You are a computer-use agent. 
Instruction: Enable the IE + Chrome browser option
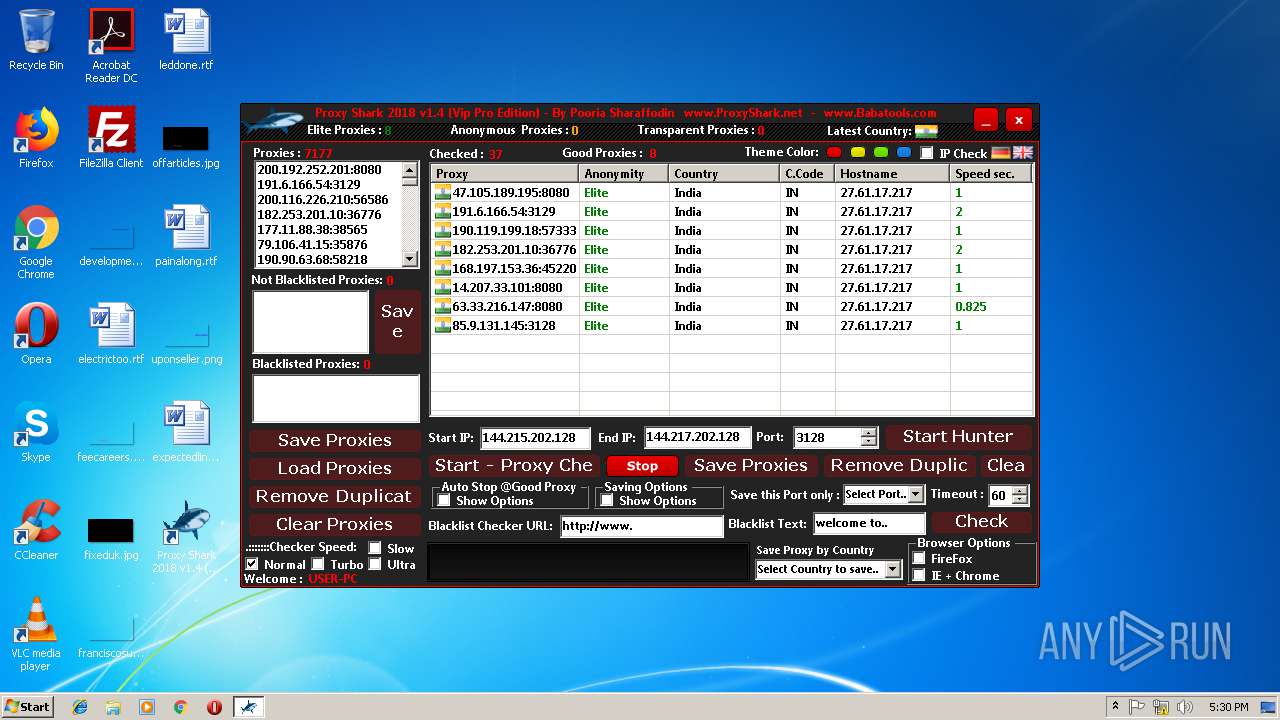click(919, 575)
